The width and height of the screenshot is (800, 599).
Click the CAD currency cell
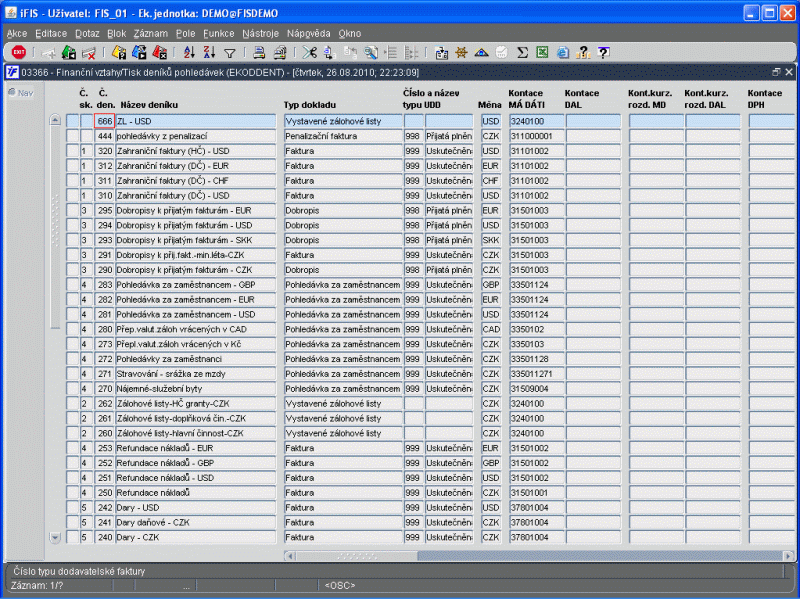491,329
